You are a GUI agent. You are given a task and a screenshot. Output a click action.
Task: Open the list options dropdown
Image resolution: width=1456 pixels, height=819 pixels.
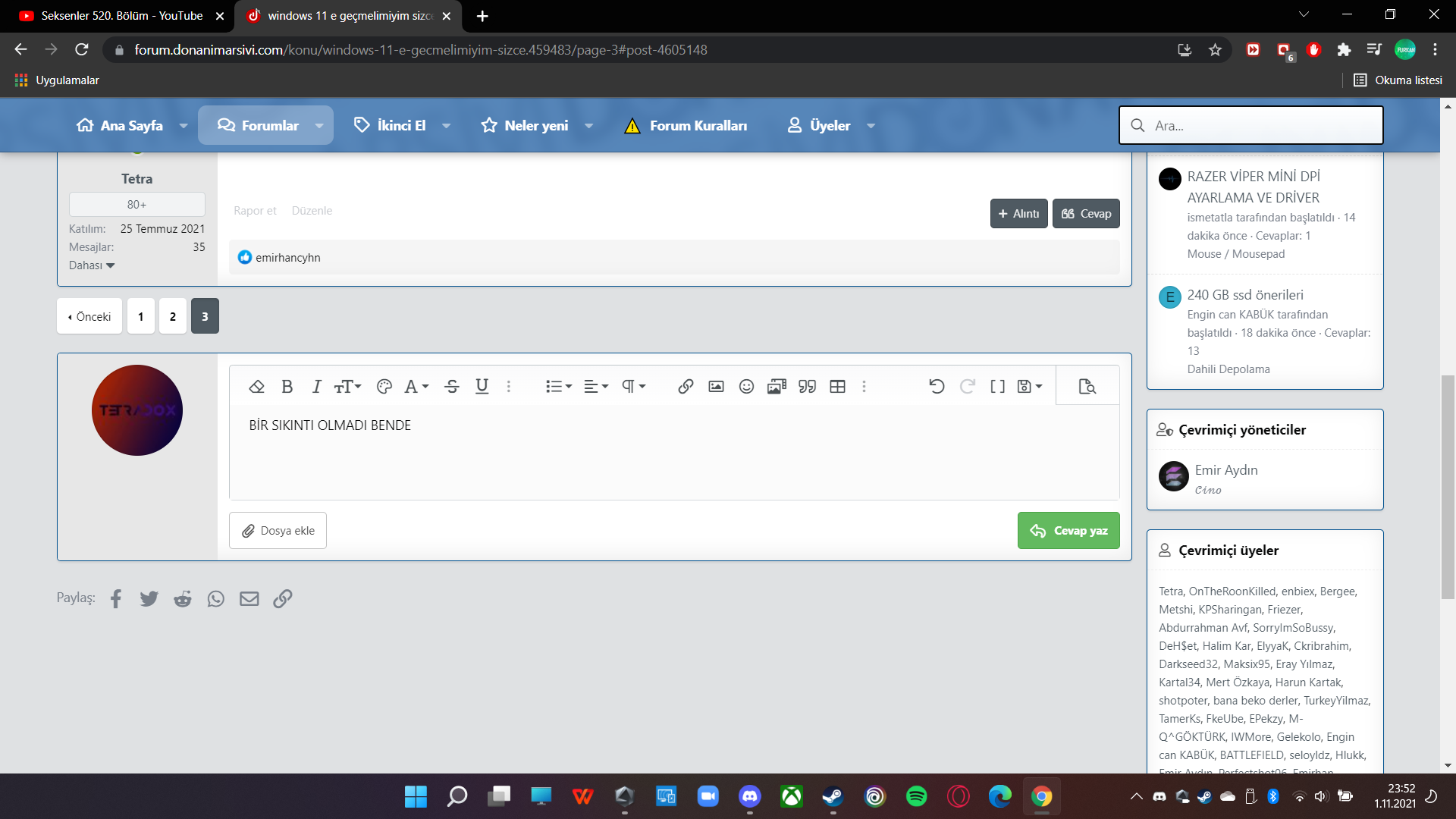pos(558,387)
